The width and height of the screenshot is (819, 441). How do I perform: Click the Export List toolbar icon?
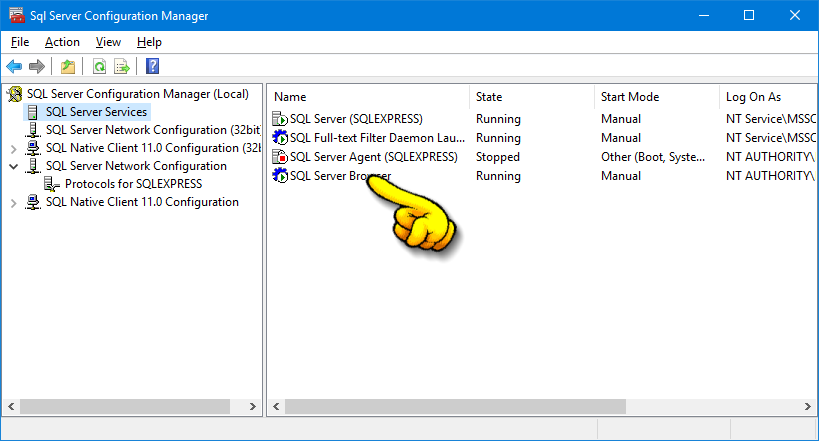(122, 66)
